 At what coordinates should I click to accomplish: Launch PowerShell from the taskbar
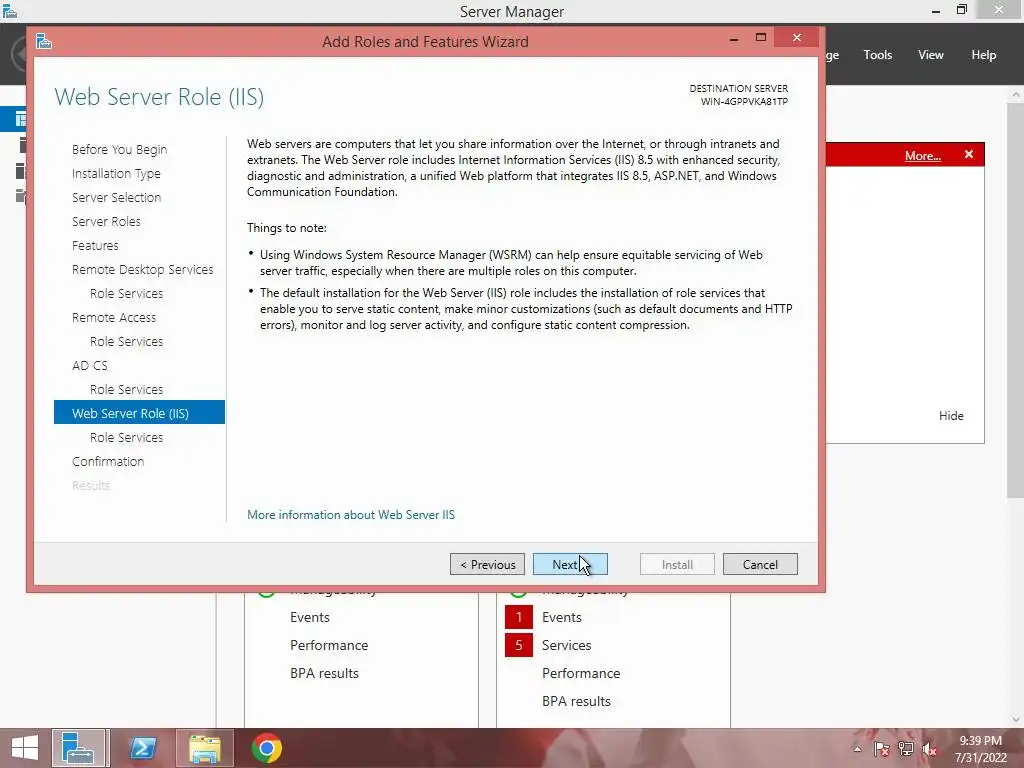[x=142, y=748]
